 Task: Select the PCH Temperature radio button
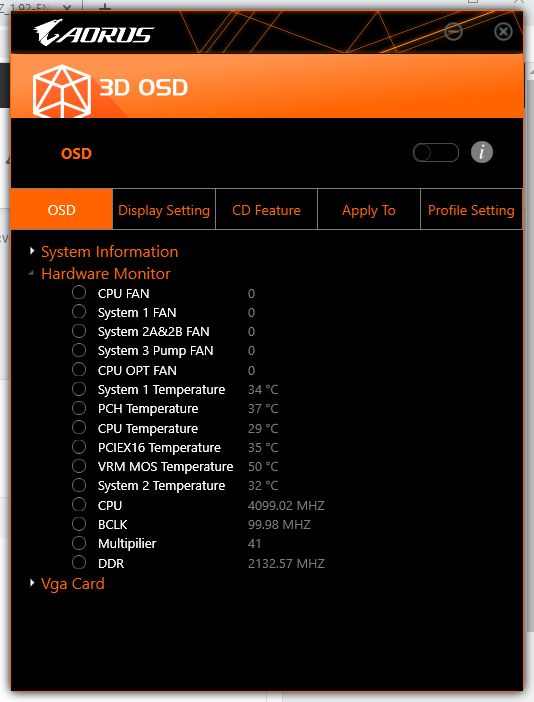point(79,408)
